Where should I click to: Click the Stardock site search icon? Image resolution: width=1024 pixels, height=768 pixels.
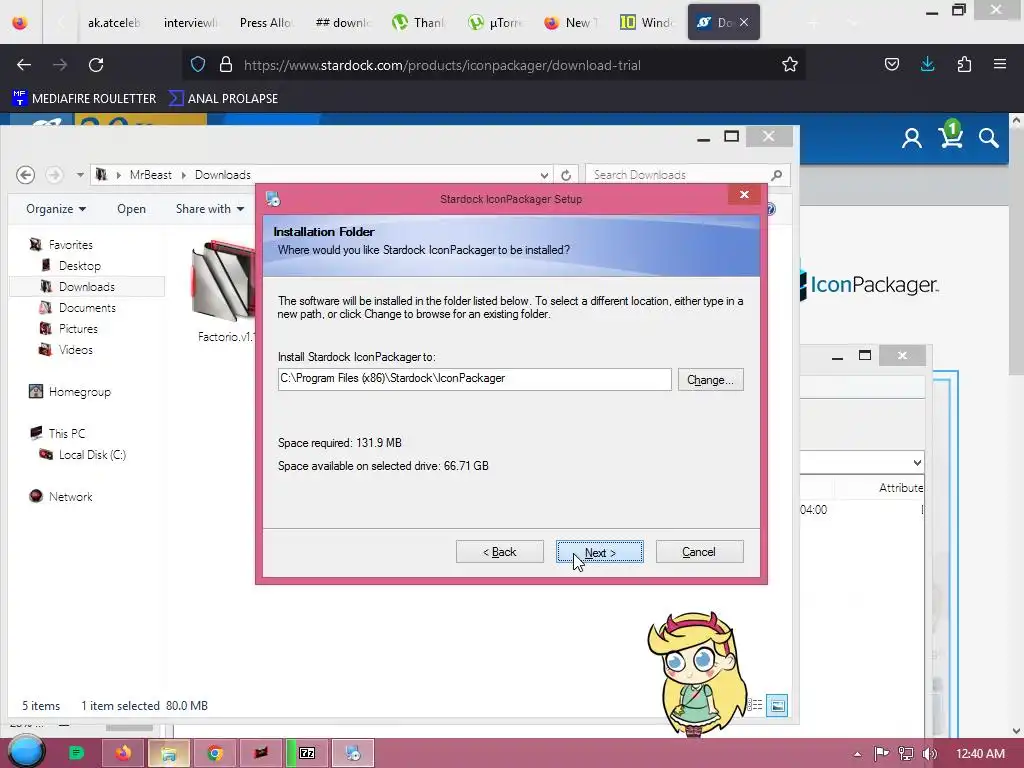click(989, 138)
